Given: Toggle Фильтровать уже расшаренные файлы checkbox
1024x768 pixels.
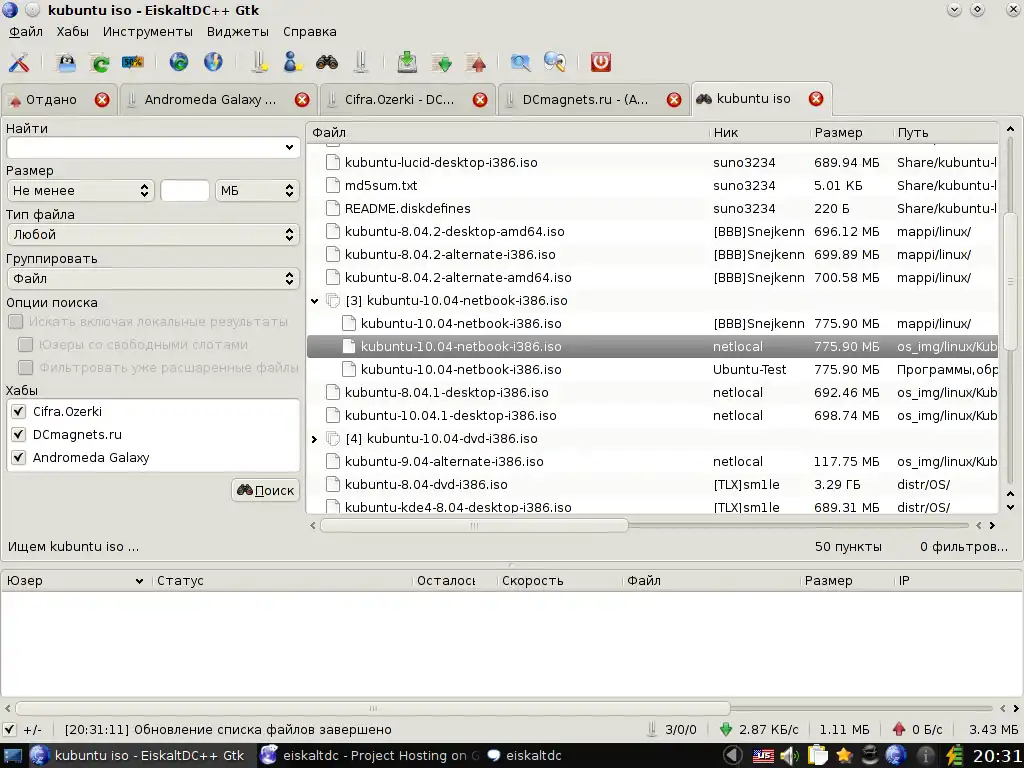Looking at the screenshot, I should tap(25, 367).
